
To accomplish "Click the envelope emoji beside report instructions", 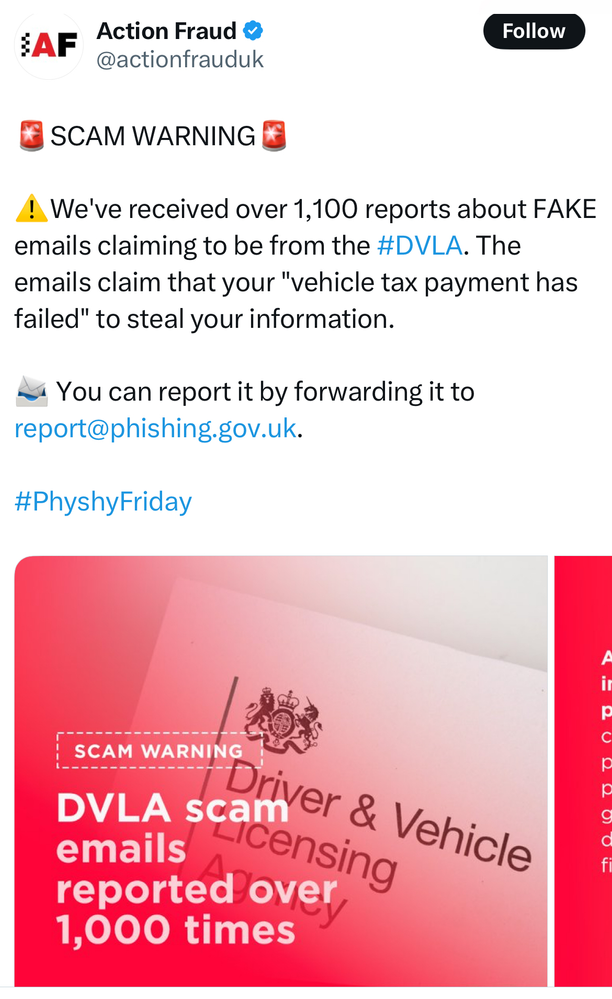I will click(x=31, y=392).
